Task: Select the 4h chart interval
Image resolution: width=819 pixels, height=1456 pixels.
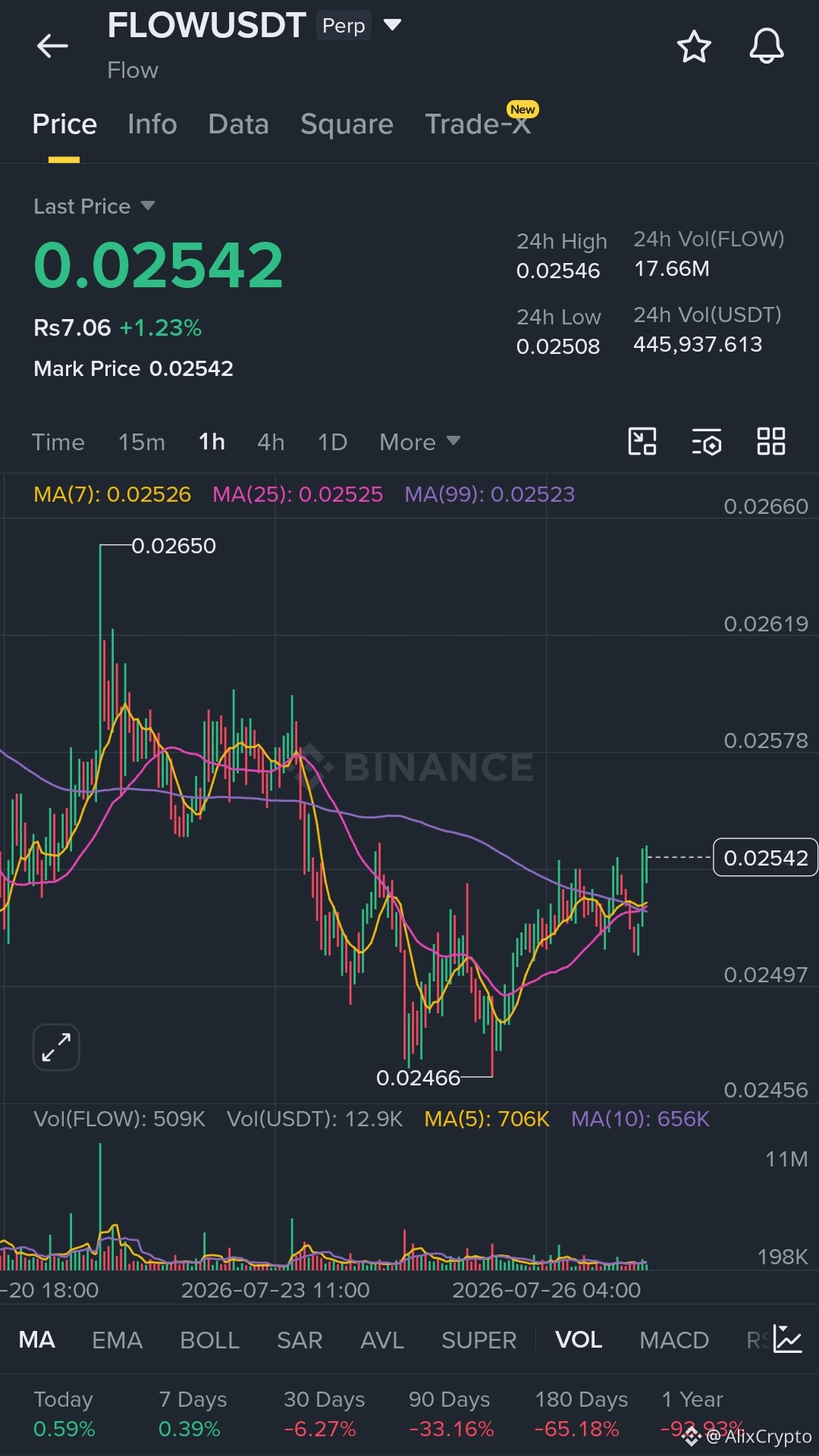Action: point(271,442)
